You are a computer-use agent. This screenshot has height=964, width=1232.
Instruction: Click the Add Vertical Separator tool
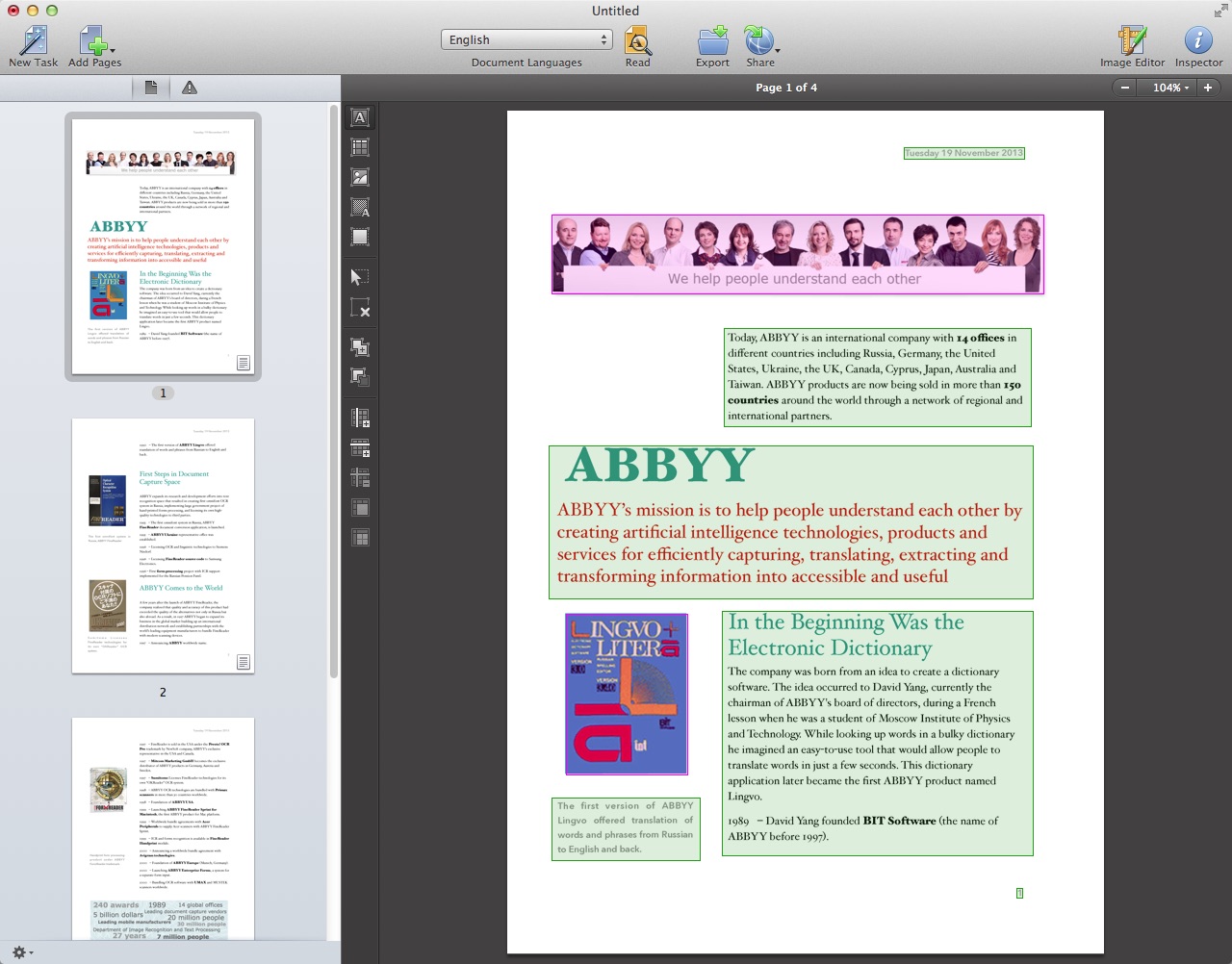360,418
